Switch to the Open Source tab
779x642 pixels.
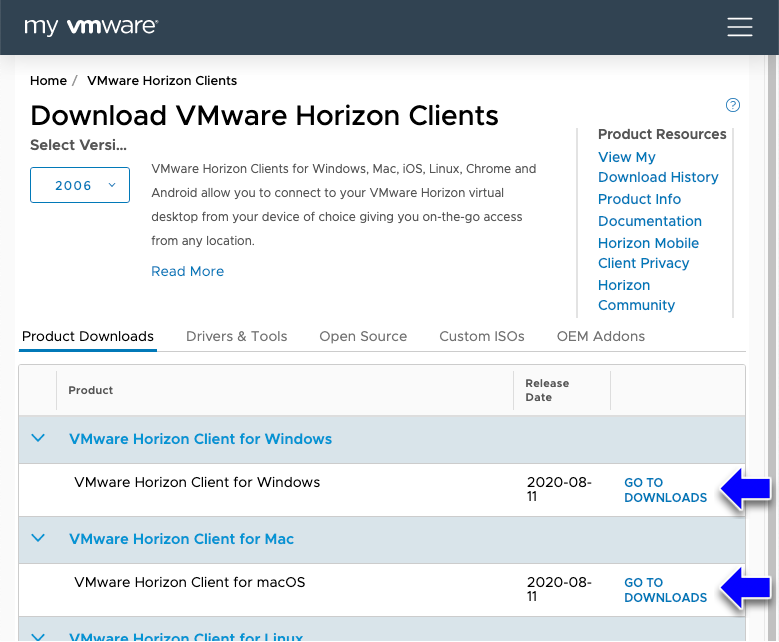363,336
